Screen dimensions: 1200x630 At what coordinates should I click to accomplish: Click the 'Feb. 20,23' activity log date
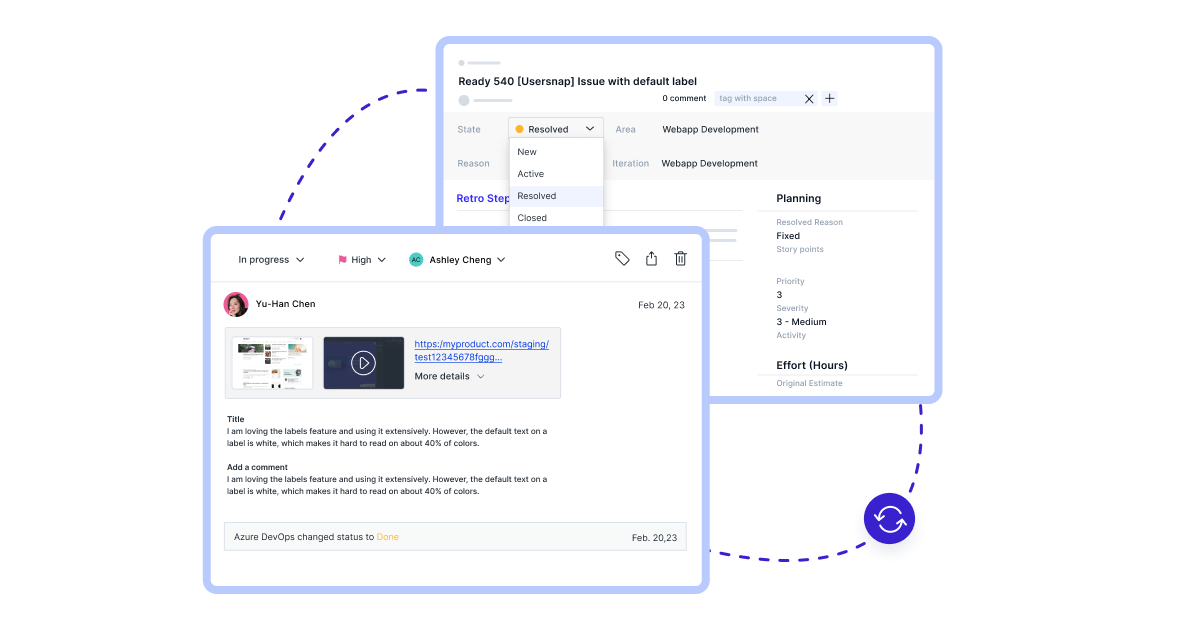[x=654, y=538]
